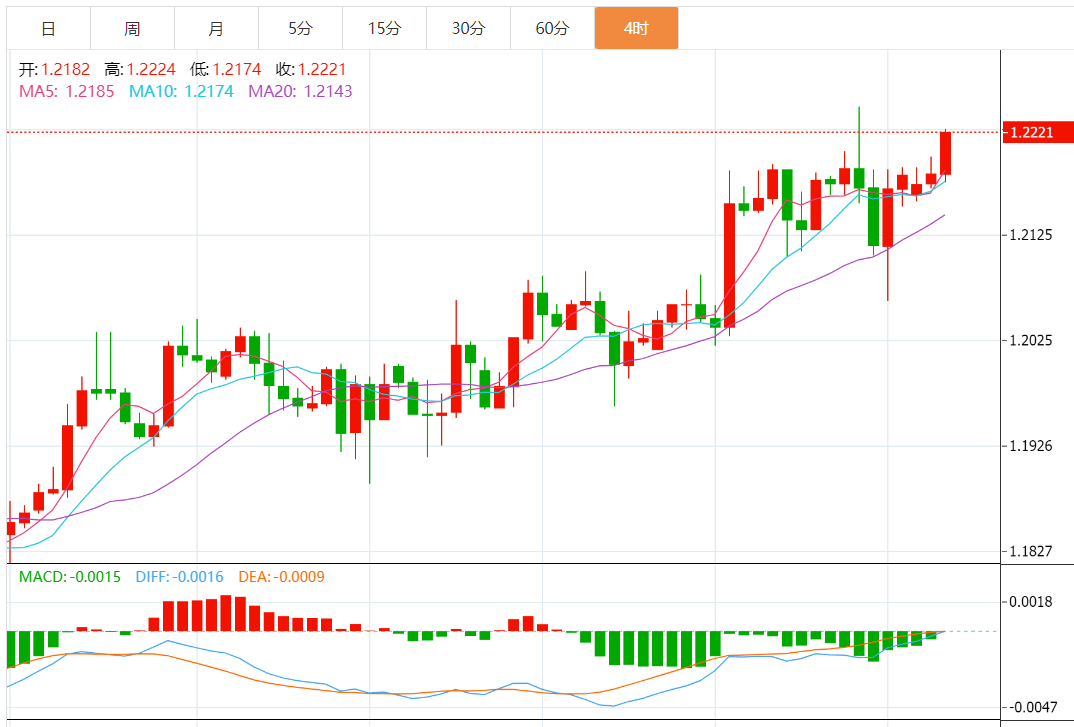Click the current price tag 1.2221

(x=1037, y=132)
